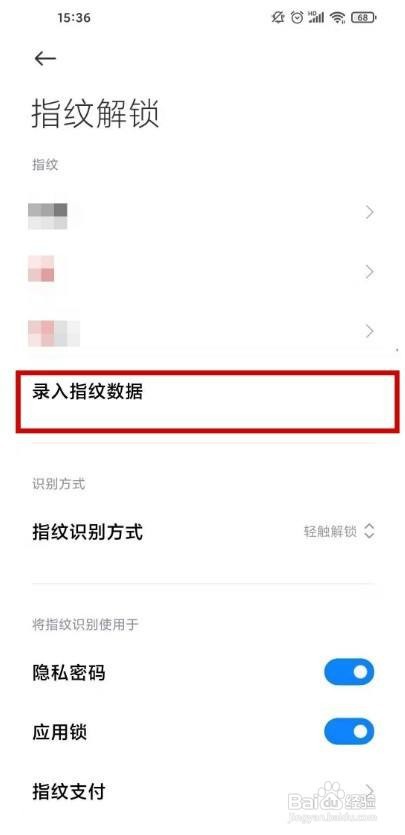Tap the 隐私密码 label

tap(69, 673)
